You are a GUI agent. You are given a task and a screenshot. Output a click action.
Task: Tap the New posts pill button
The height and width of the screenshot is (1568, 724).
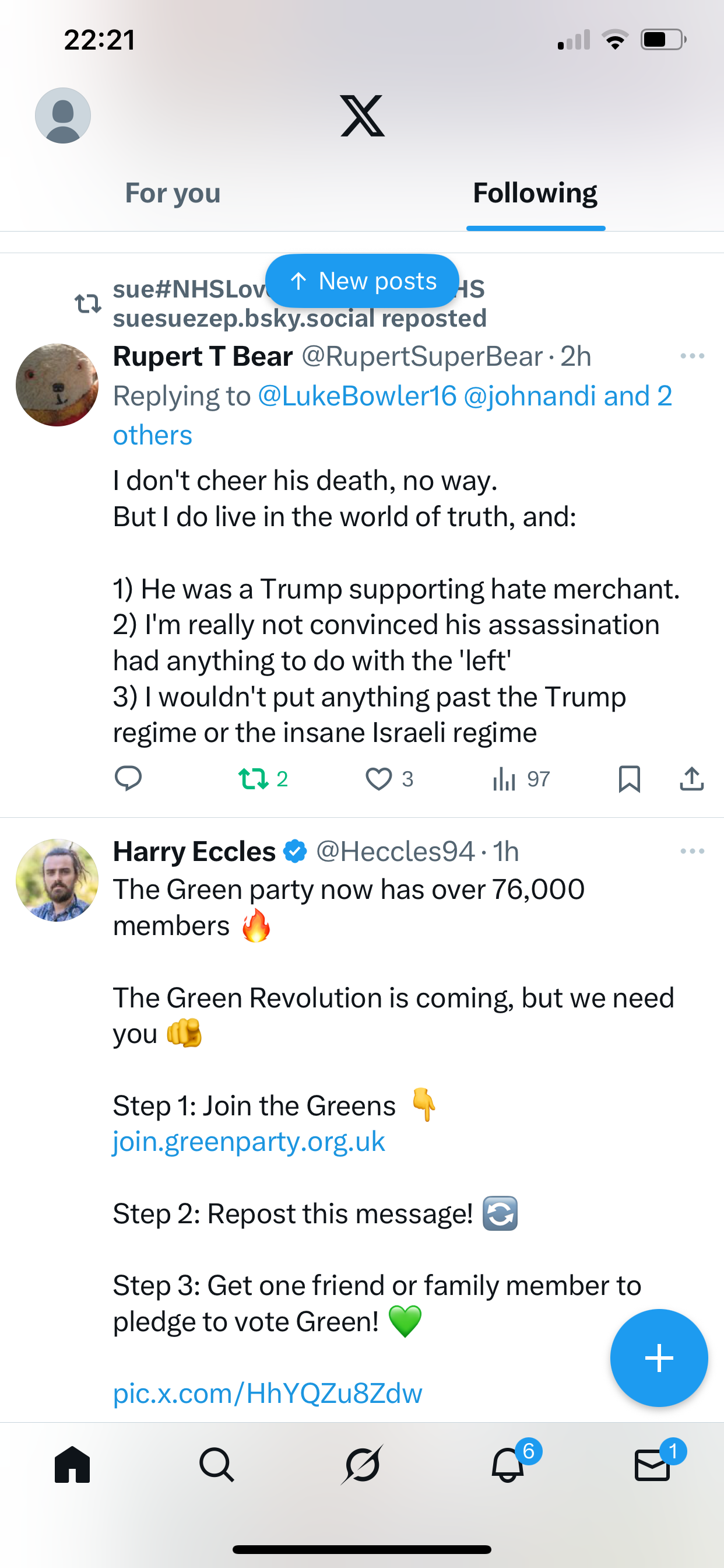[362, 281]
